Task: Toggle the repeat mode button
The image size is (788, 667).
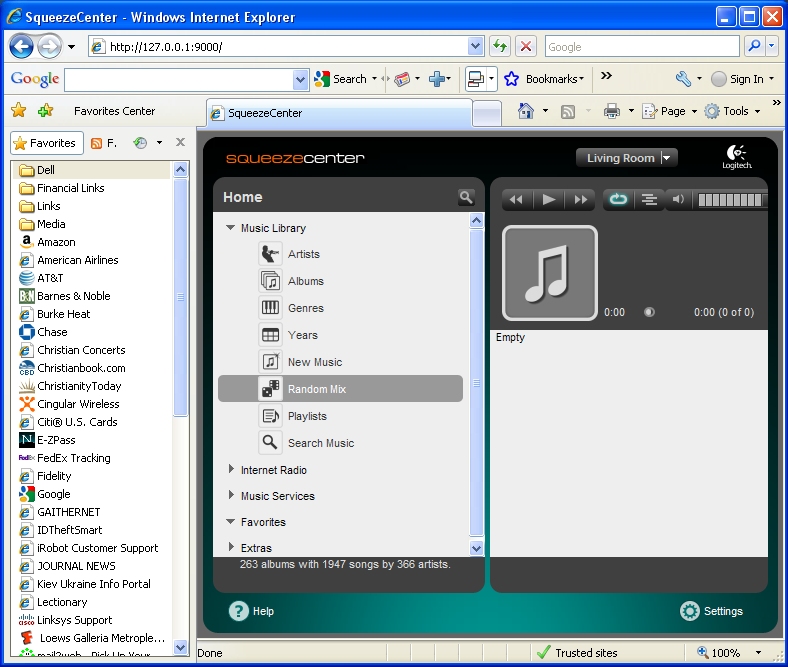Action: click(618, 200)
